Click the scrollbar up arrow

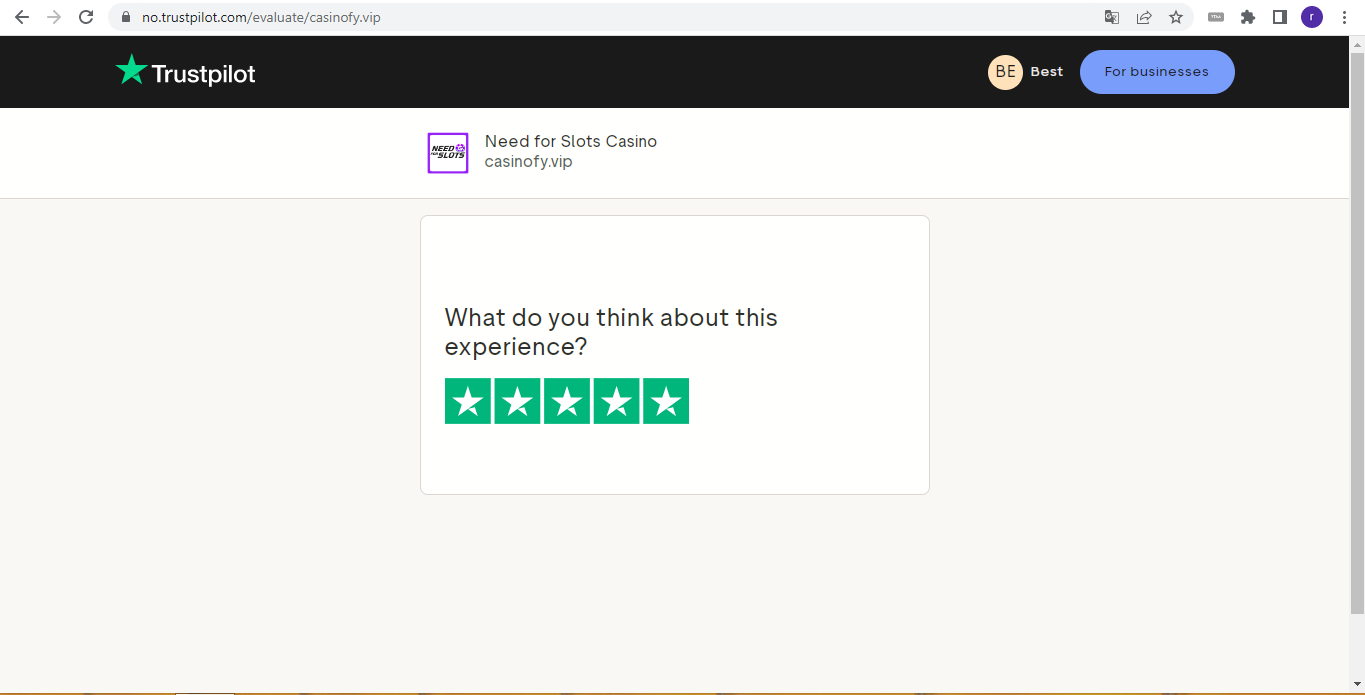point(1357,43)
